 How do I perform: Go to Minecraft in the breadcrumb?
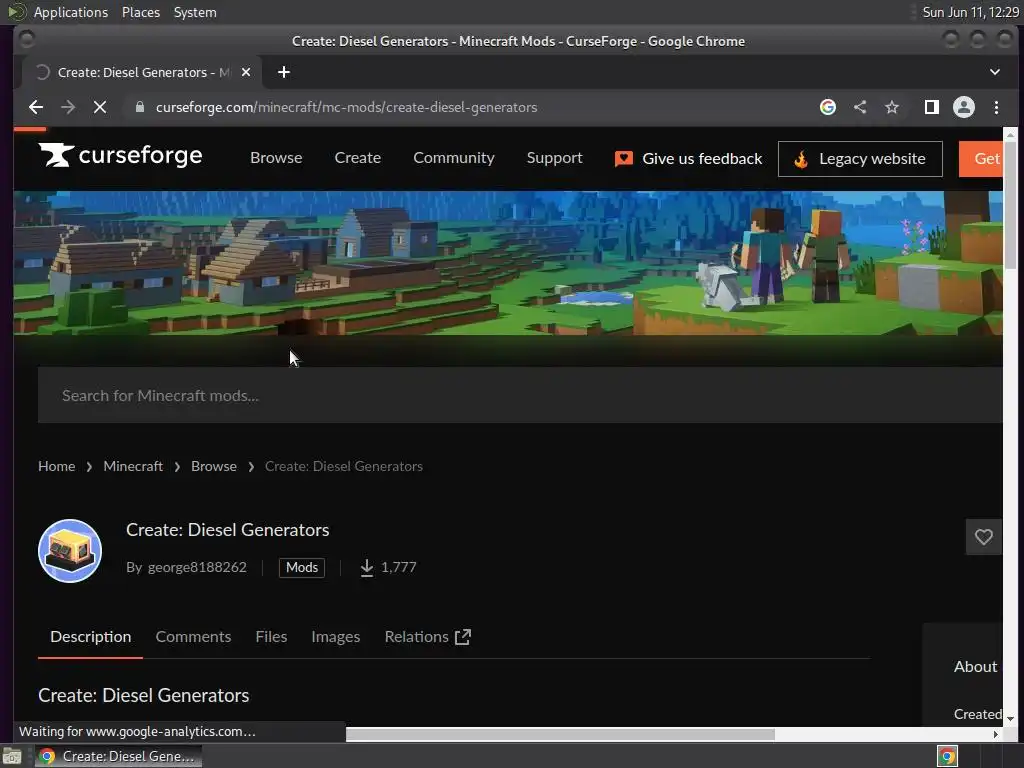[x=133, y=466]
